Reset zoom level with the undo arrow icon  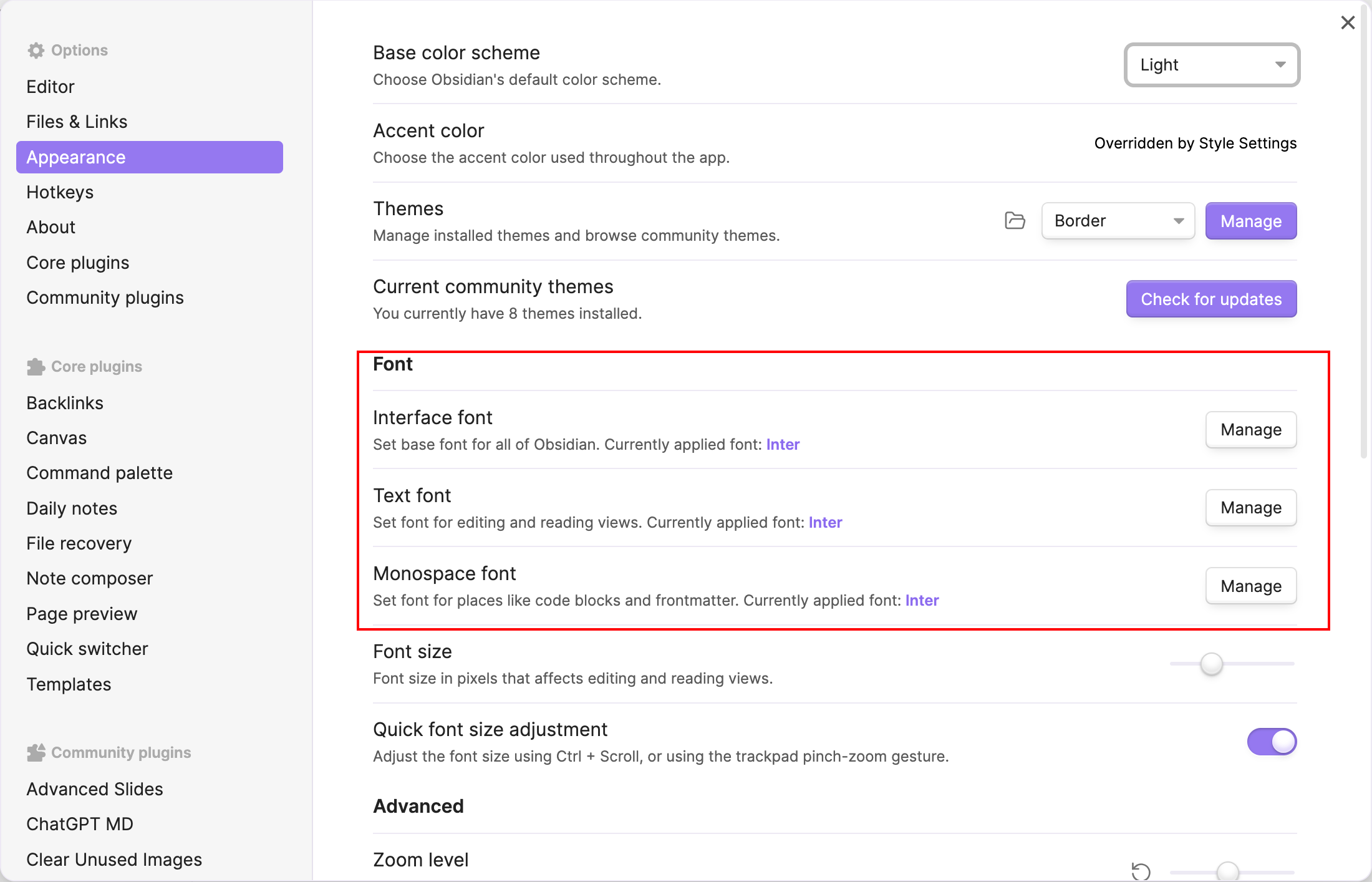click(x=1141, y=871)
